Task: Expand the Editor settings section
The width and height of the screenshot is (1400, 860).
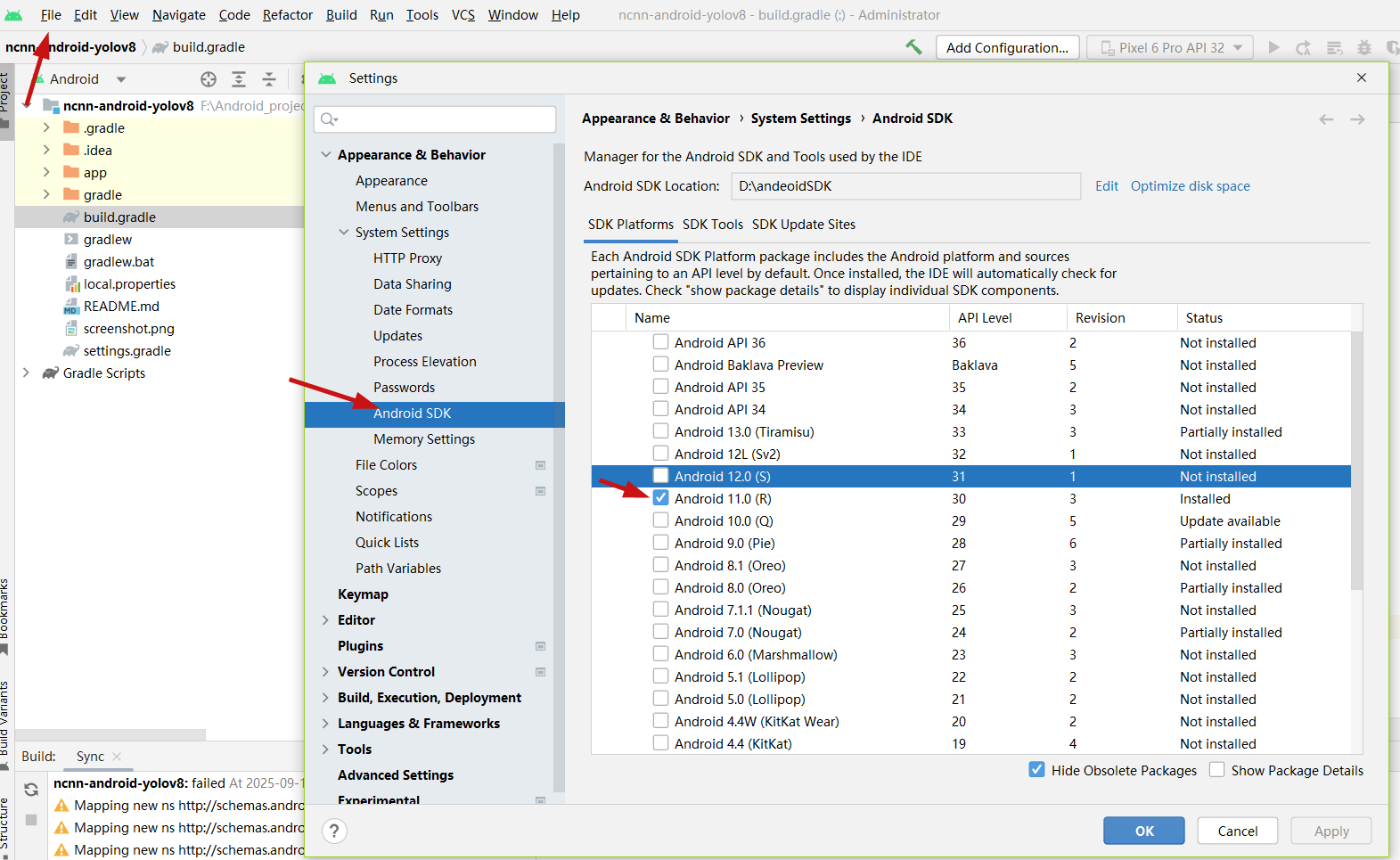Action: (x=326, y=620)
